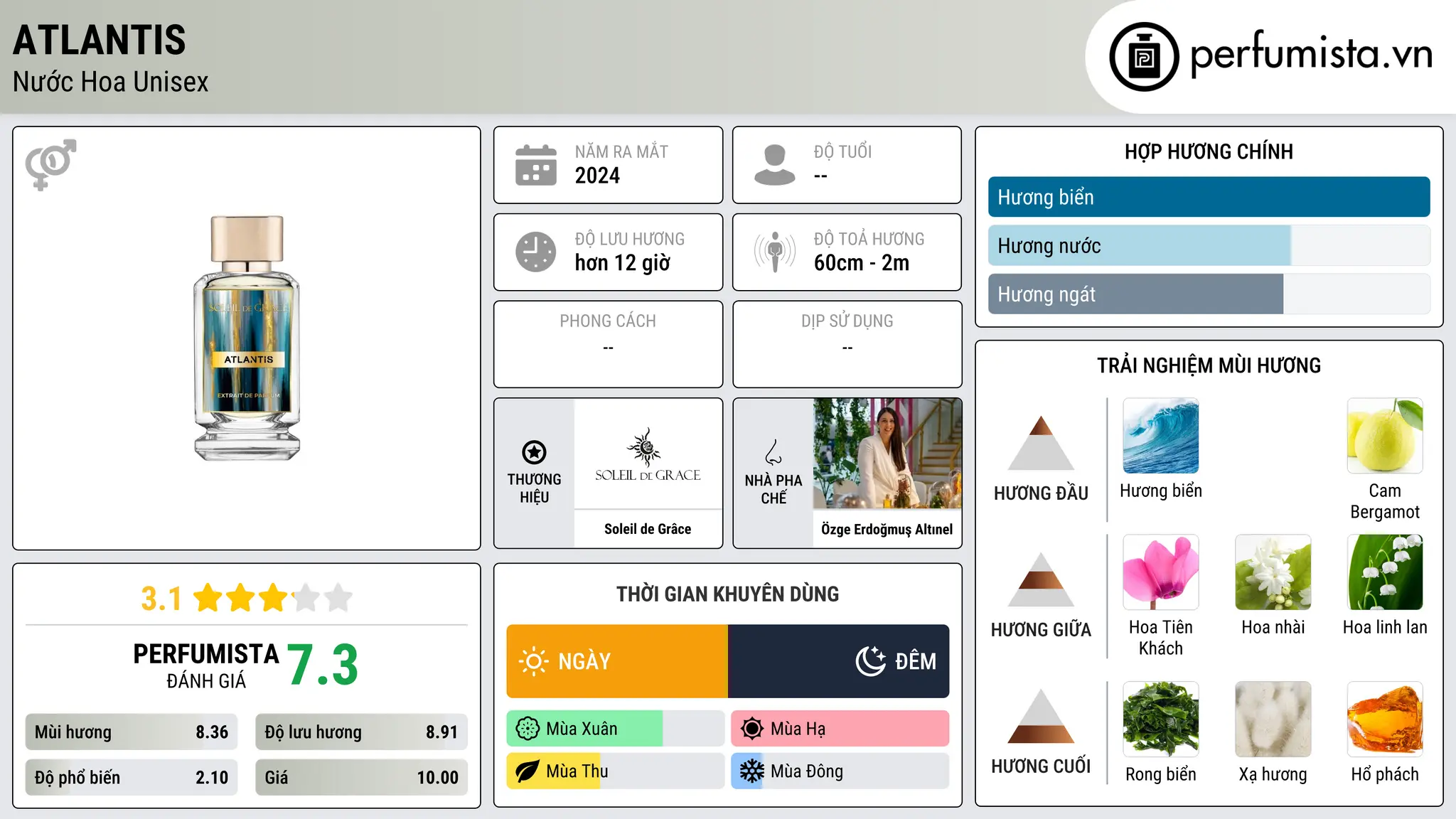Click the perfumer Özge Erdoğmuş Altınel photo
This screenshot has height=819, width=1456.
(x=887, y=454)
